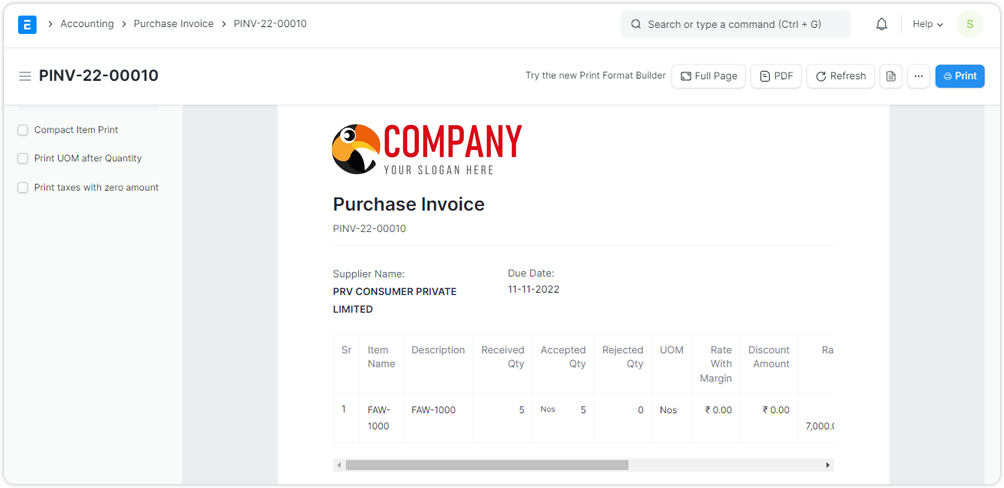
Task: Click the PINV-22-00010 text under heading
Action: [x=369, y=228]
